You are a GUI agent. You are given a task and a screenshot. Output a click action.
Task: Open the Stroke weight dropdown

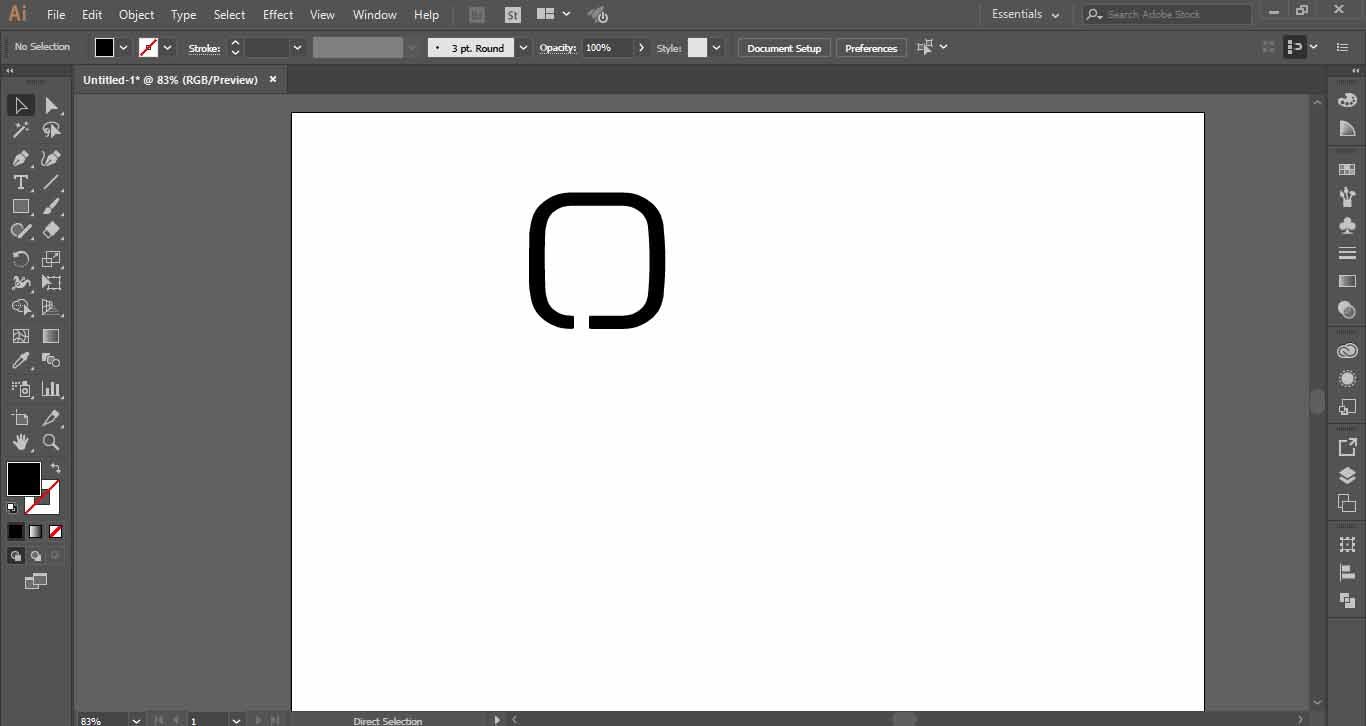tap(297, 48)
